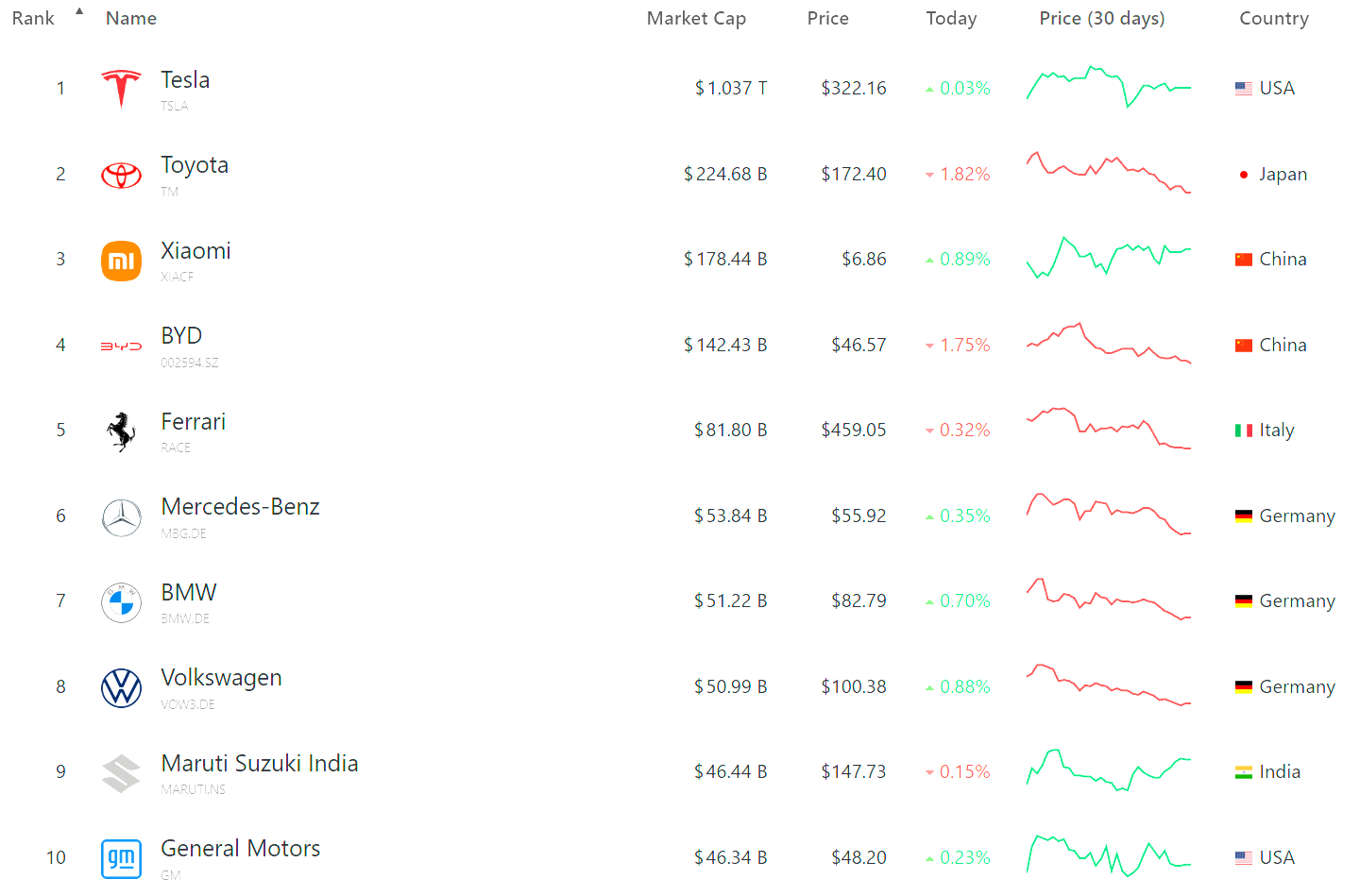This screenshot has height=896, width=1360.
Task: Click Xiaomi price $6.86
Action: [864, 260]
